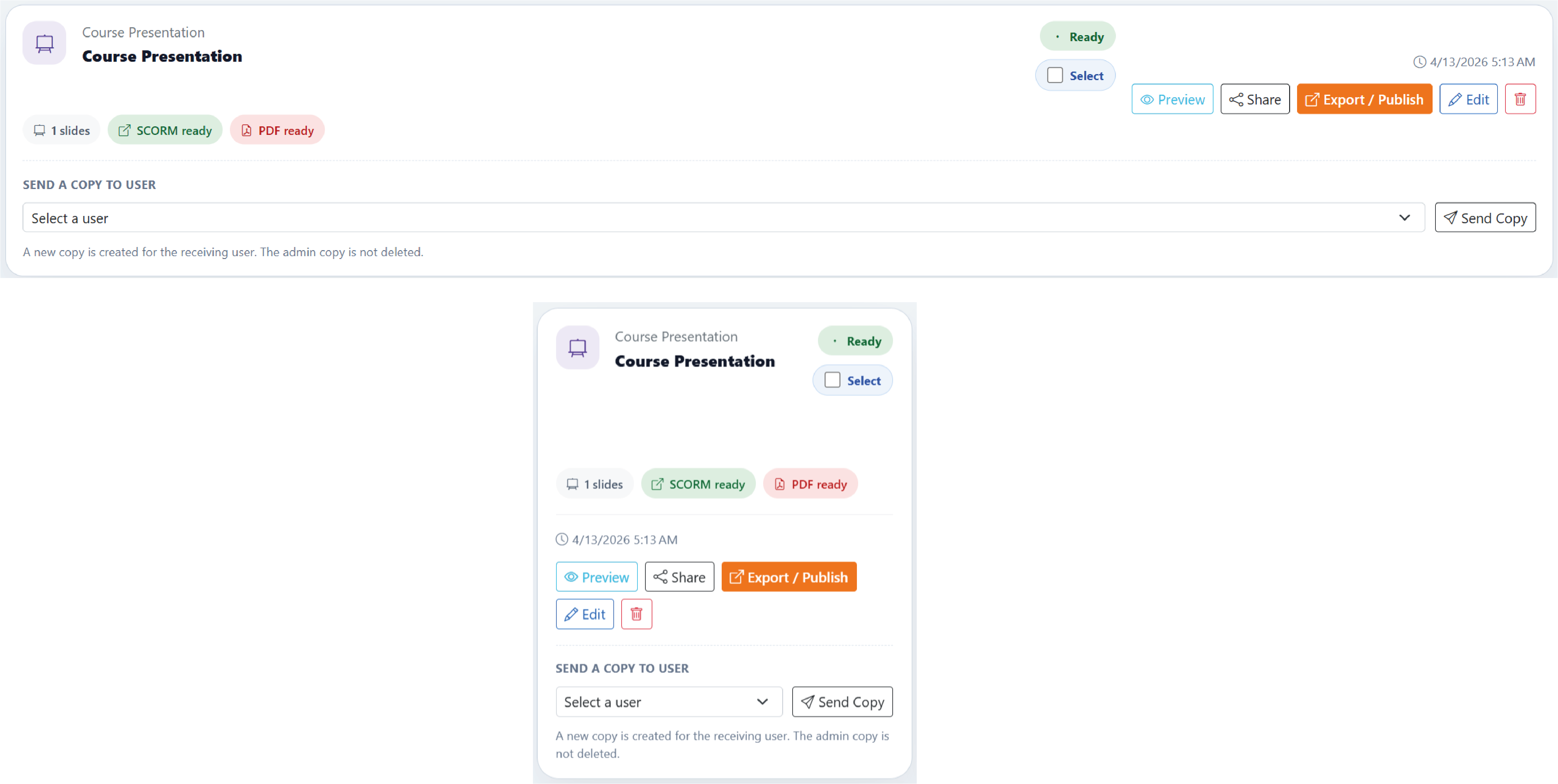Click Preview button in top card

coord(1172,99)
